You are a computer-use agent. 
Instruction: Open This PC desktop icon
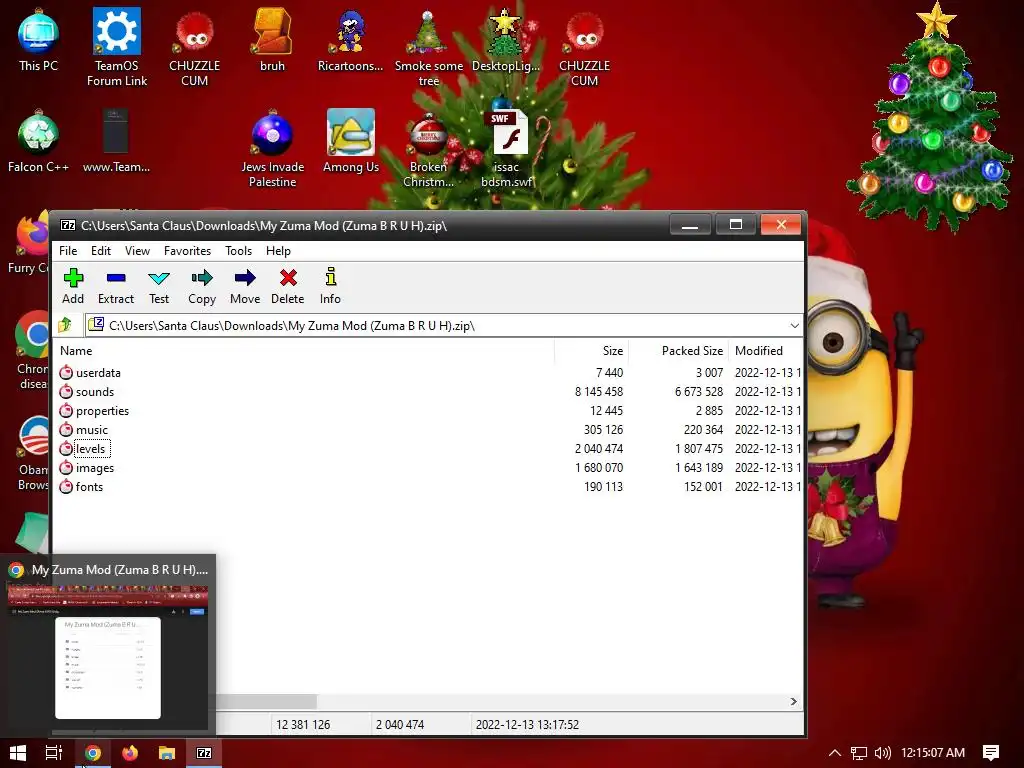[38, 39]
